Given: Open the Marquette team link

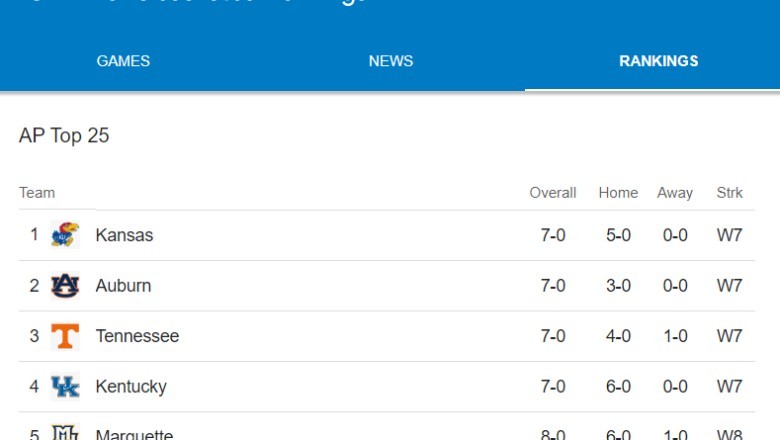Looking at the screenshot, I should tap(134, 434).
